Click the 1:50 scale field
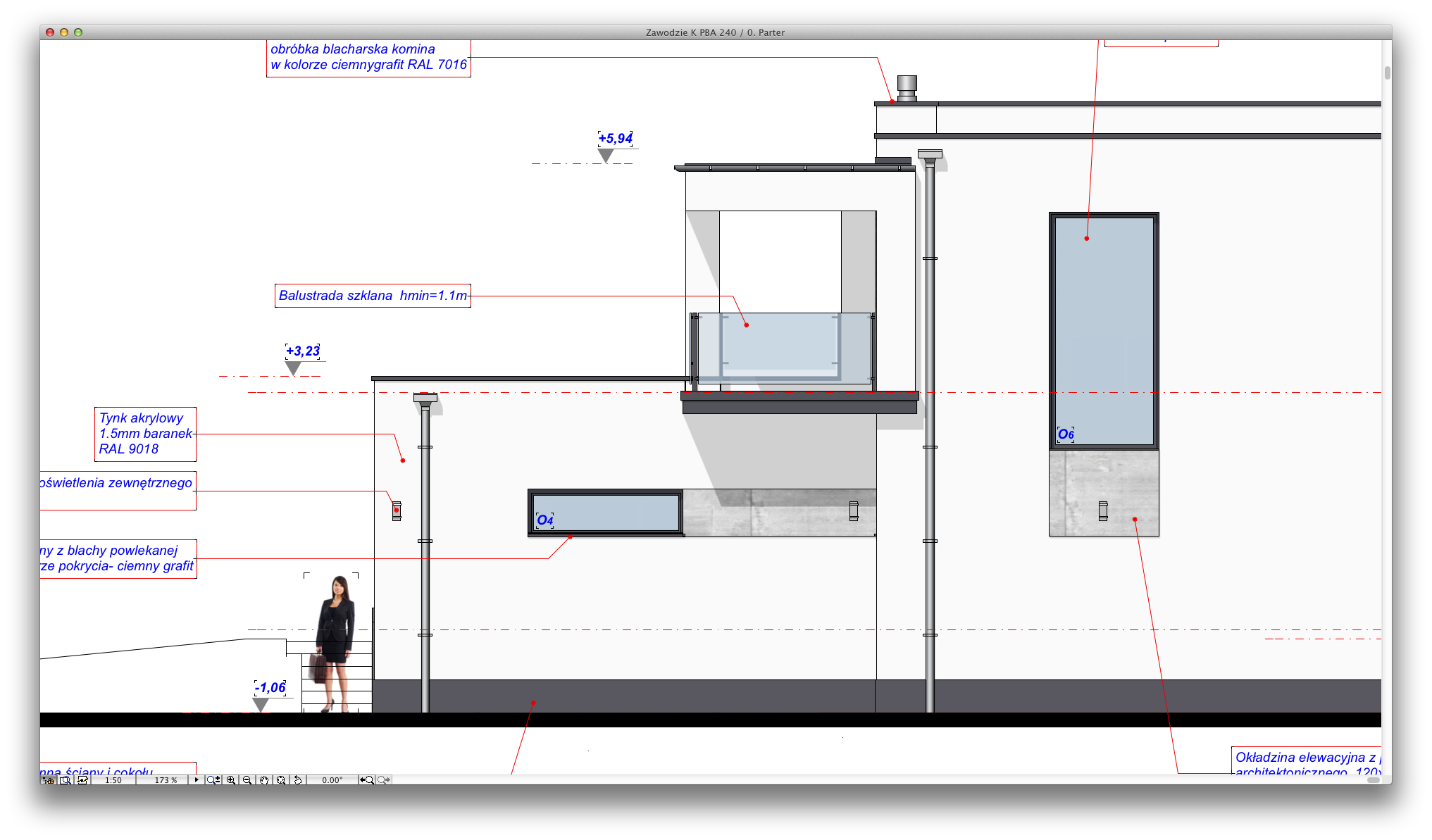The height and width of the screenshot is (840, 1432). (x=113, y=780)
